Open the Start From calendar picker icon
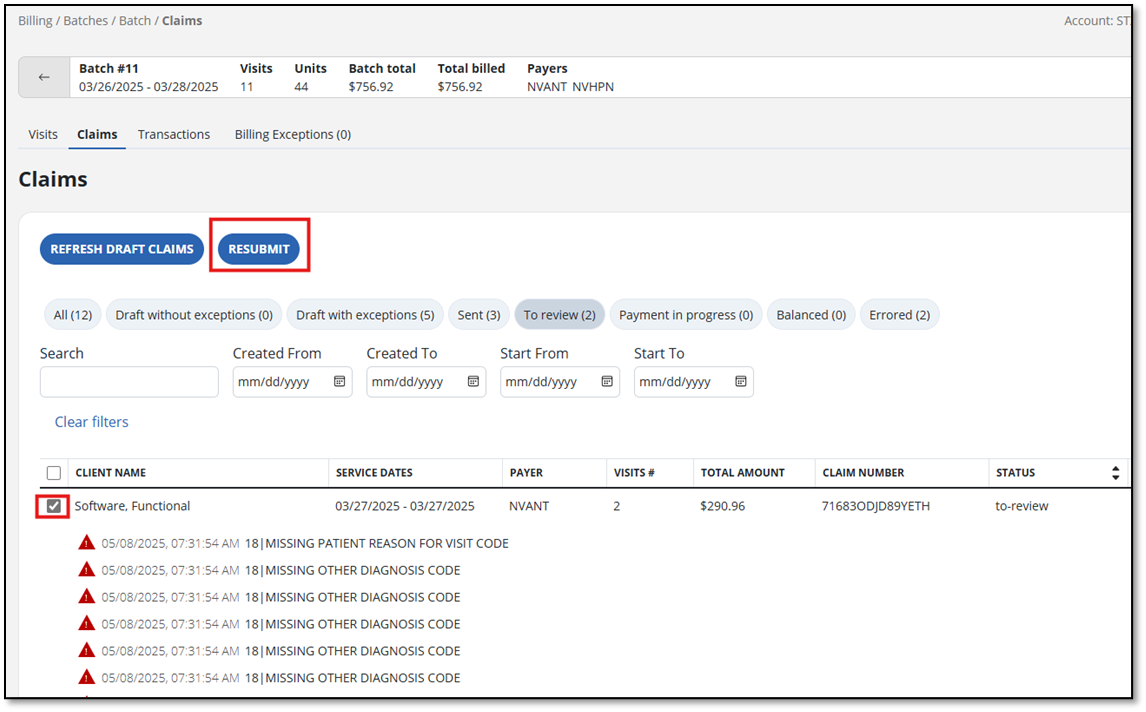The height and width of the screenshot is (712, 1146). [607, 381]
